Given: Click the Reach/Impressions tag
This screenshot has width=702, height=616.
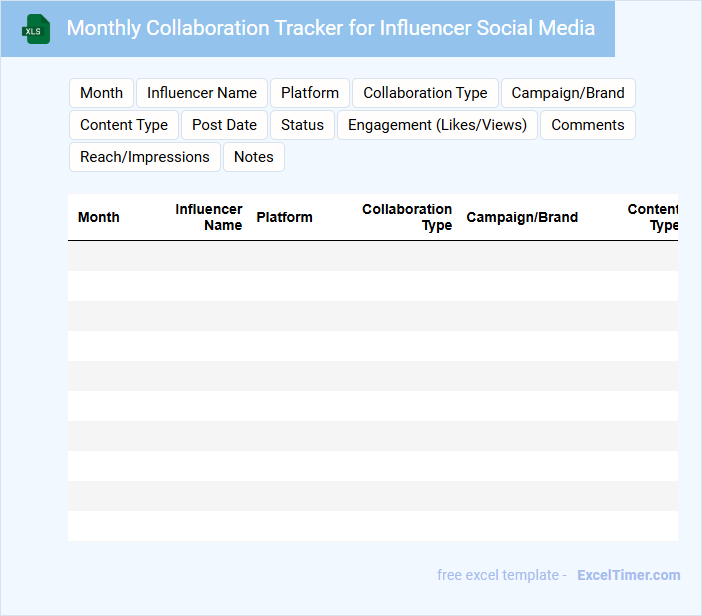Looking at the screenshot, I should click(145, 157).
